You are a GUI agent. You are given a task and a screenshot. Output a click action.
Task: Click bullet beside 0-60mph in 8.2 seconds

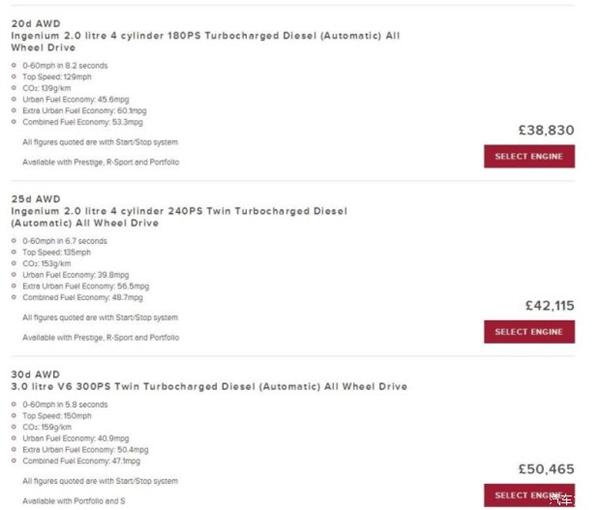14,65
